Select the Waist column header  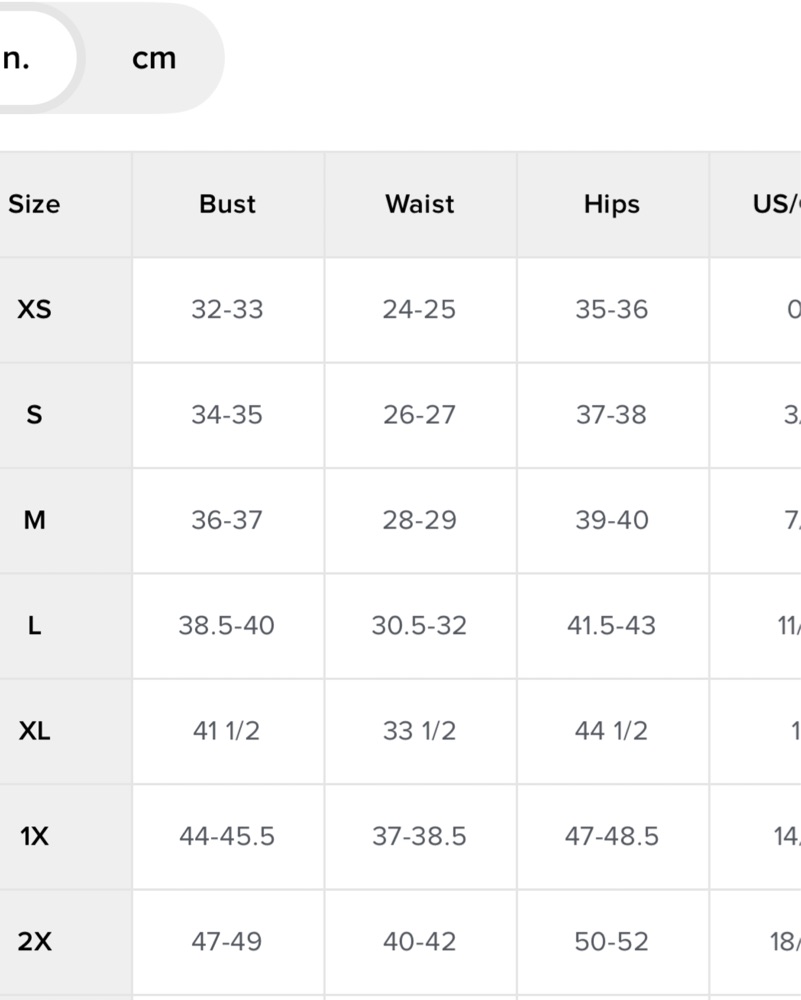point(420,204)
